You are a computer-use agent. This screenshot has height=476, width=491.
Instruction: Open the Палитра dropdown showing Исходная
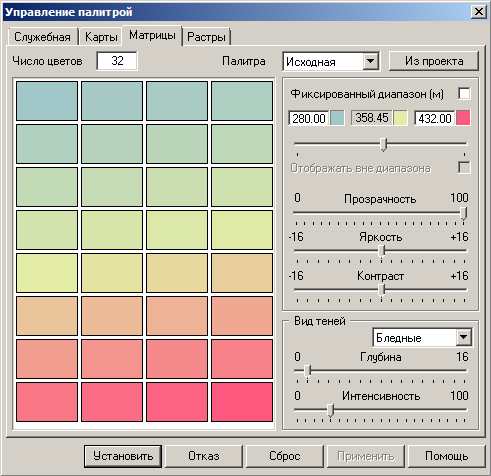(x=331, y=62)
